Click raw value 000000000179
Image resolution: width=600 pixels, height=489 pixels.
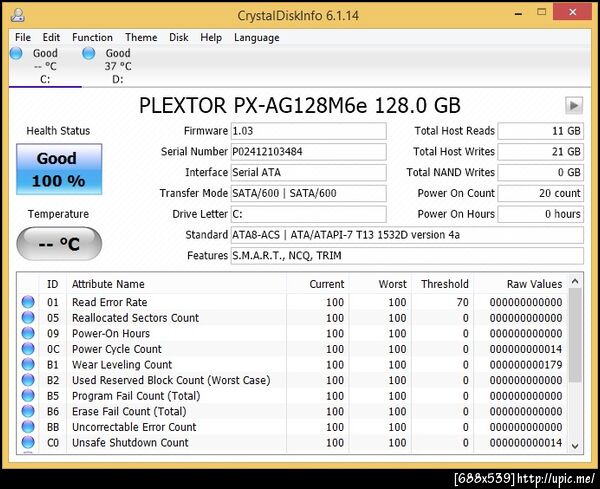pyautogui.click(x=526, y=364)
